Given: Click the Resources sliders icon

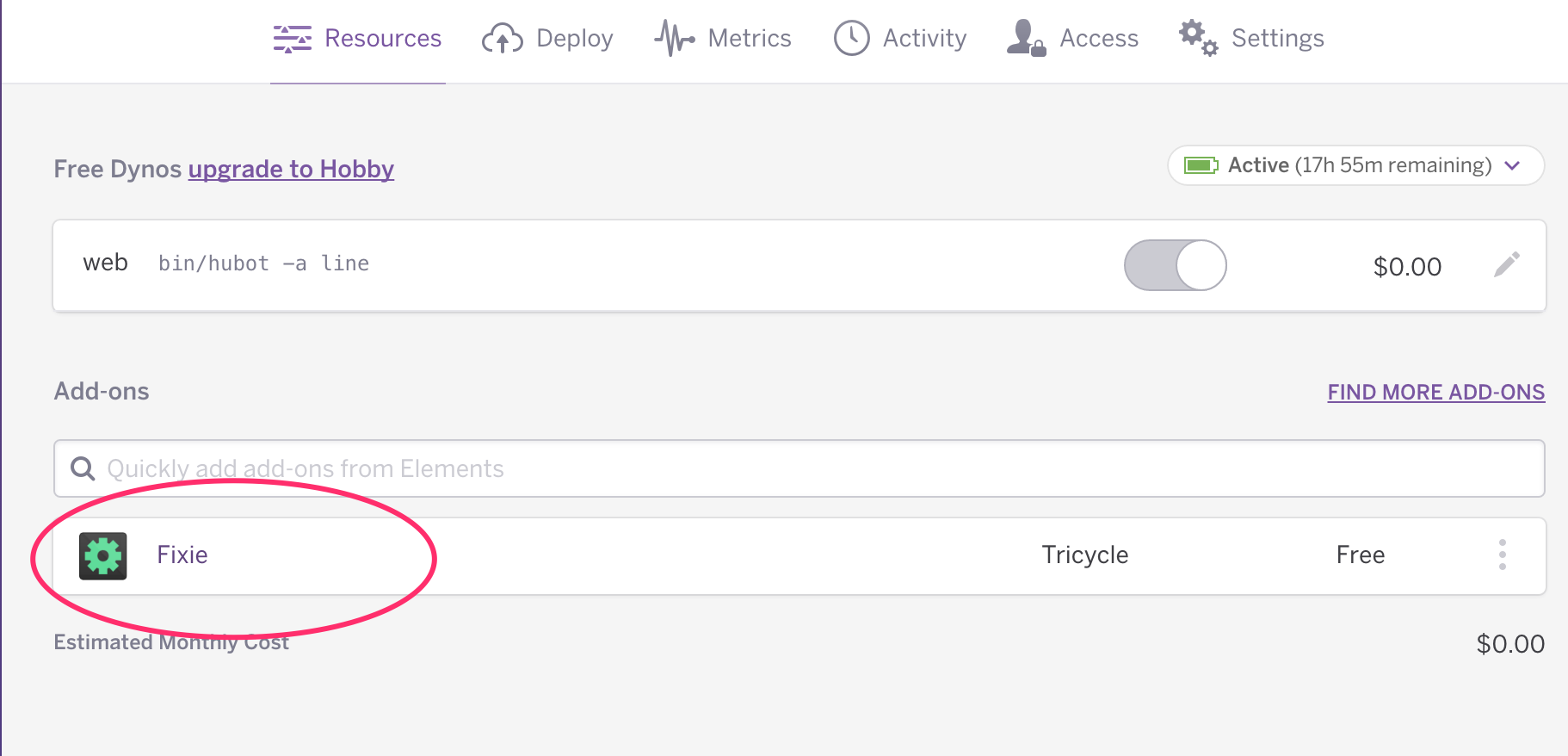Looking at the screenshot, I should (x=292, y=37).
